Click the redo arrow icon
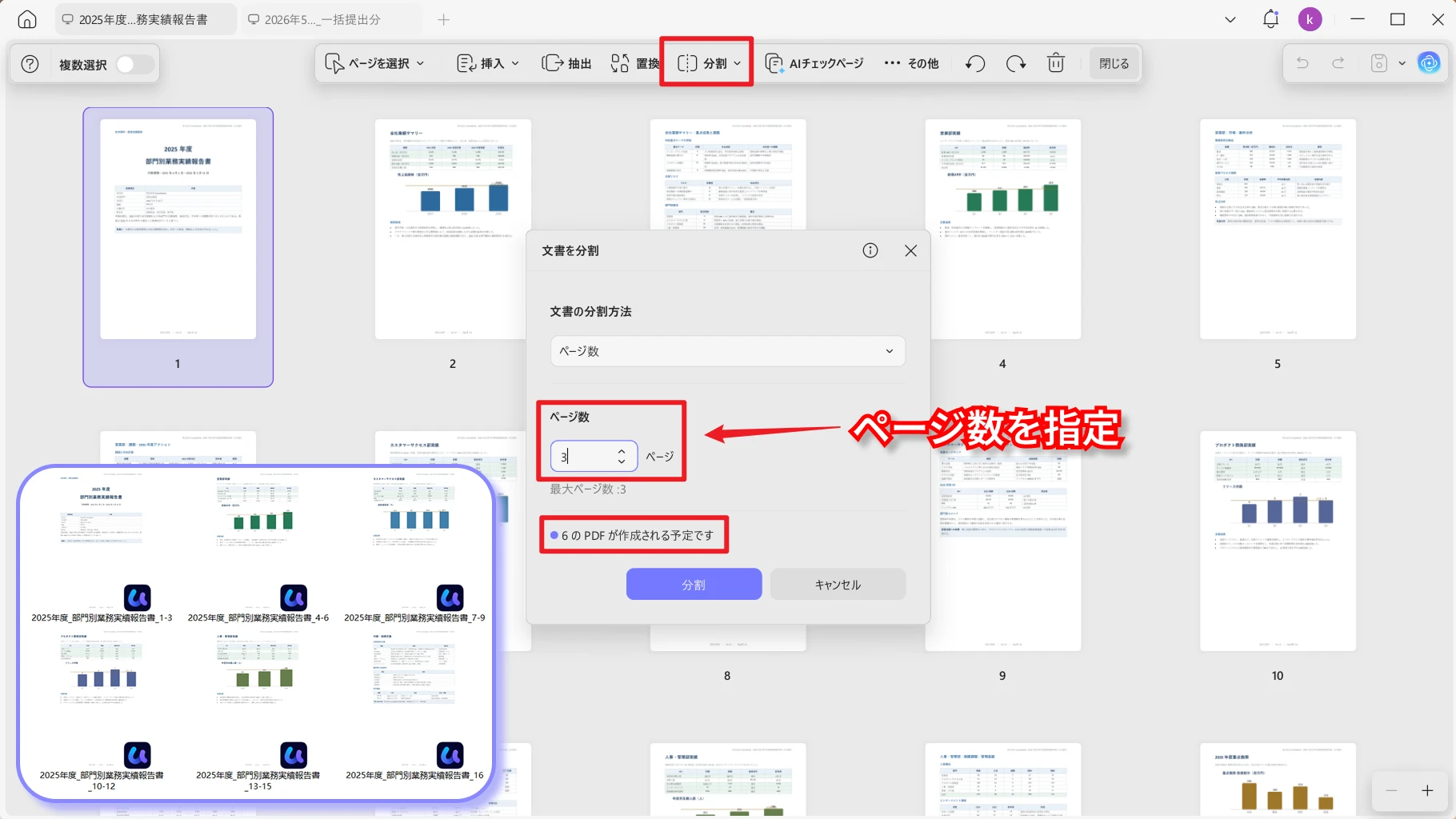 [x=1338, y=63]
